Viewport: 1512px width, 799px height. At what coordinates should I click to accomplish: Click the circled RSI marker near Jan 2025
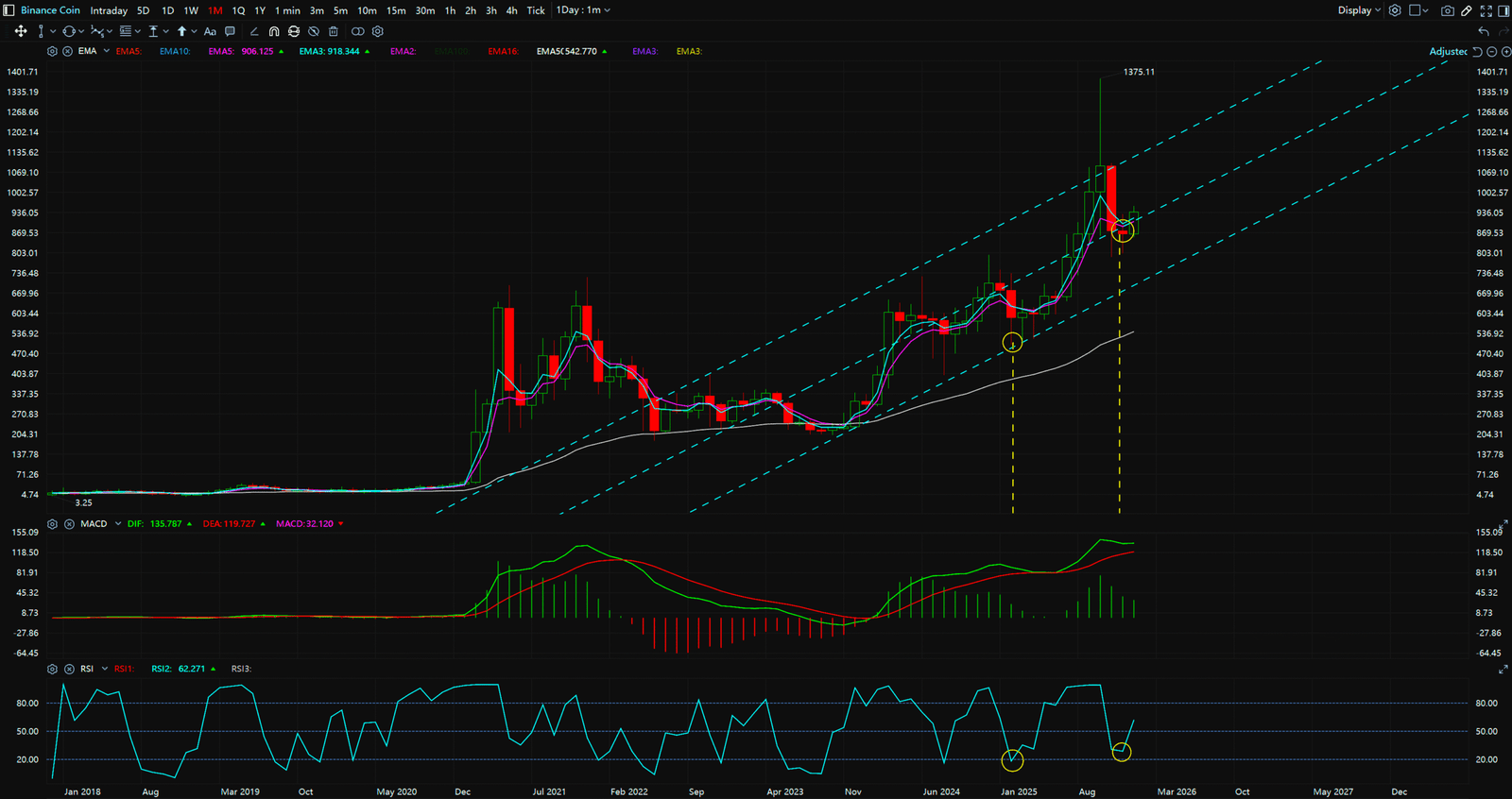tap(1012, 759)
